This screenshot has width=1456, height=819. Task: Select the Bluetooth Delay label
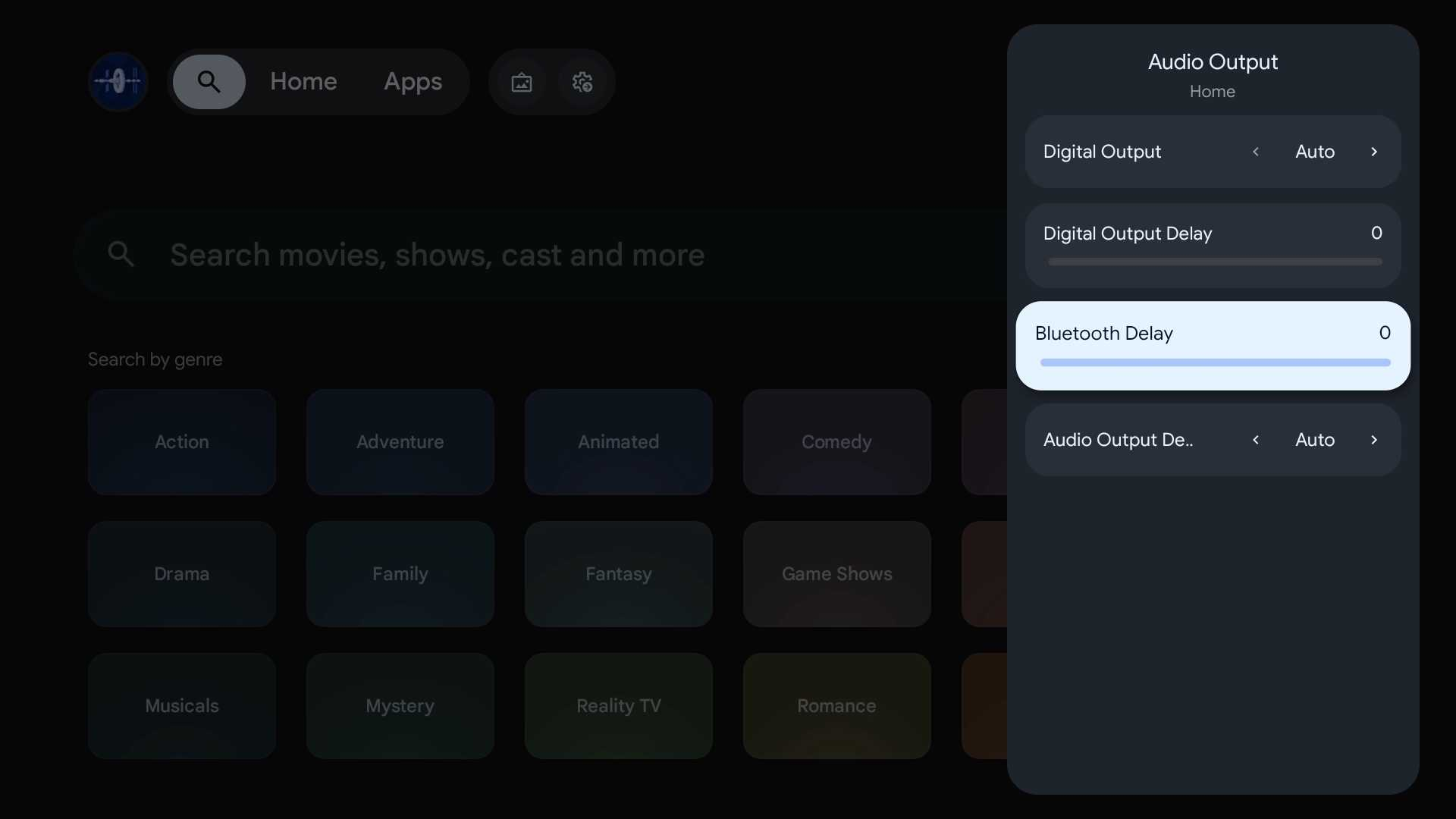coord(1103,333)
